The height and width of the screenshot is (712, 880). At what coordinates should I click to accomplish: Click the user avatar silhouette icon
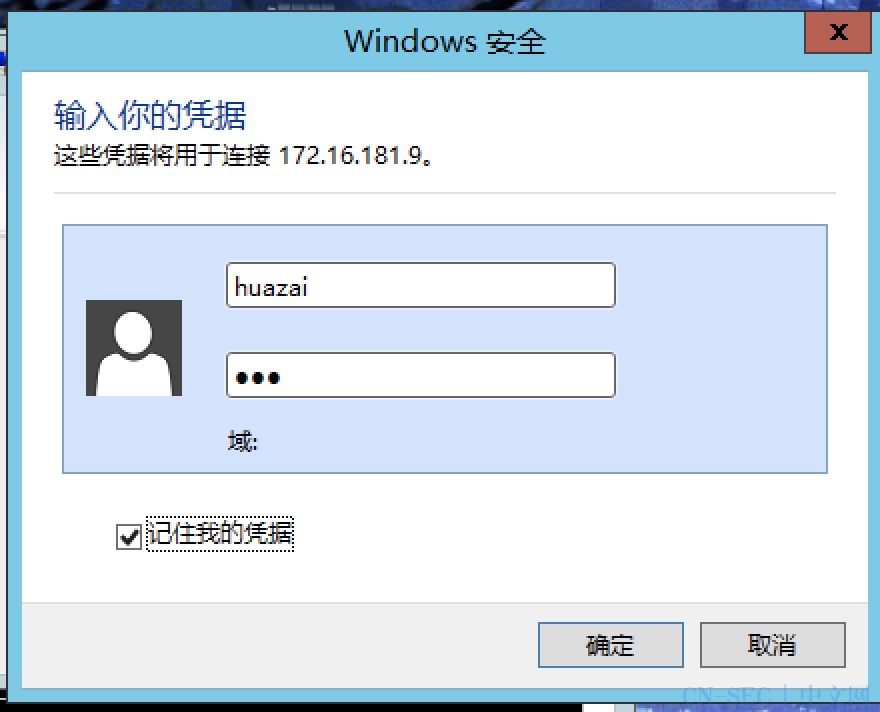[x=134, y=348]
